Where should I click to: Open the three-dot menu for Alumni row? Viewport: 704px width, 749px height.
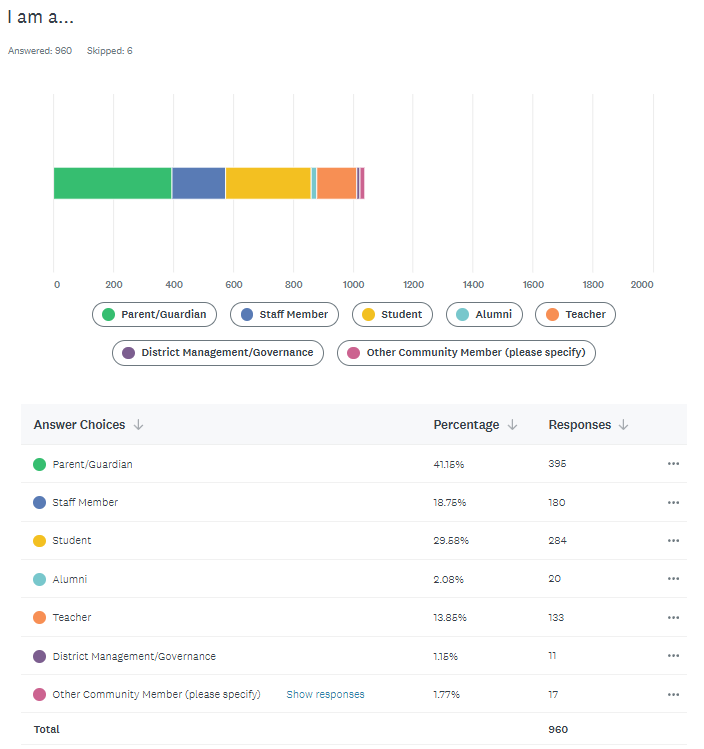click(x=673, y=579)
